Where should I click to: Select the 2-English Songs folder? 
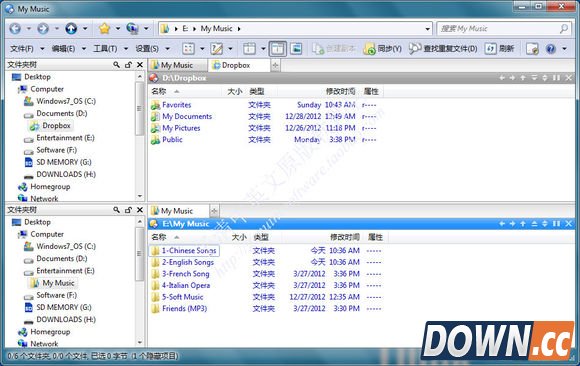coord(188,262)
